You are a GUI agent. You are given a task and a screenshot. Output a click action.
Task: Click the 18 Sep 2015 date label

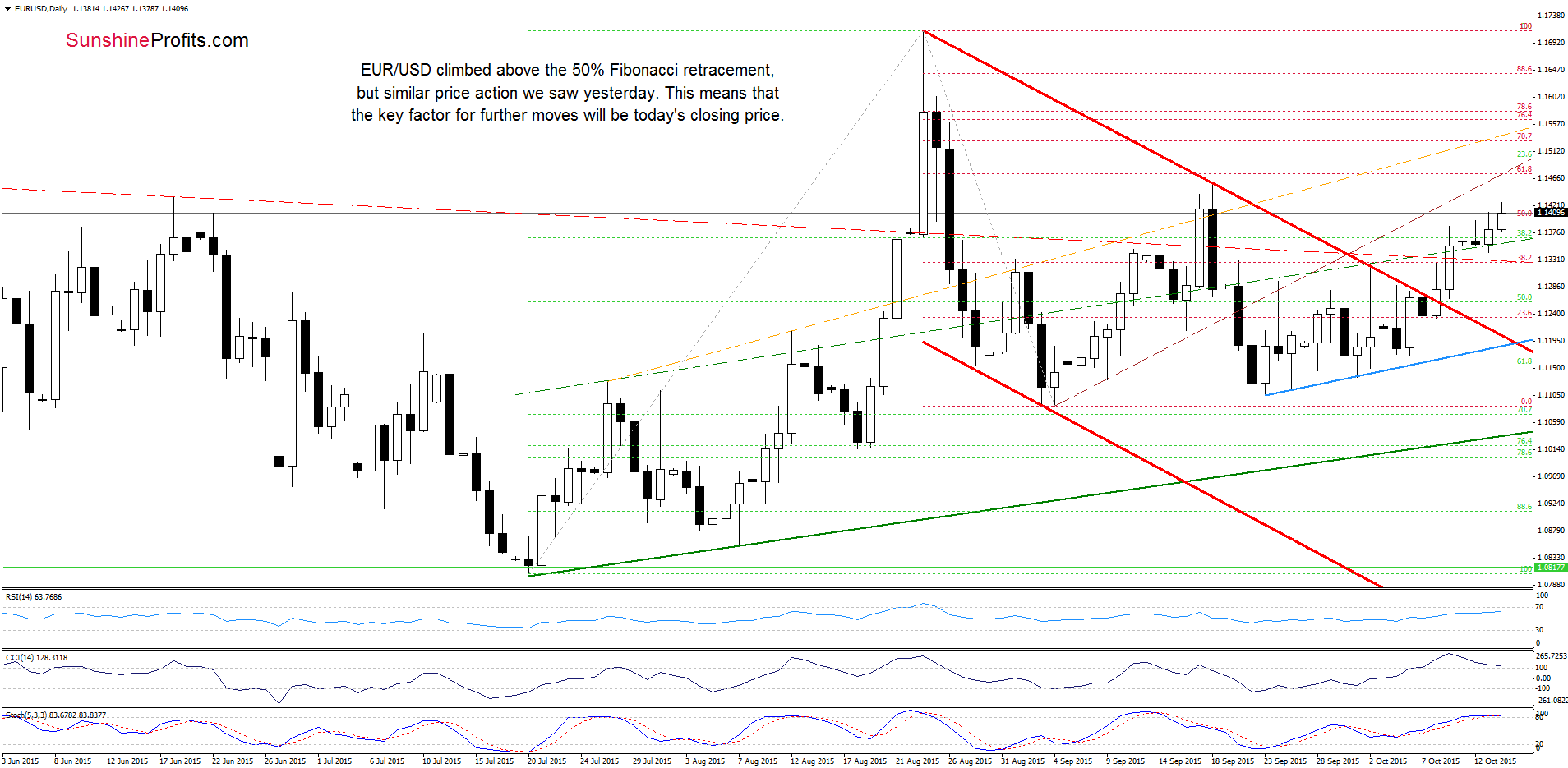tap(1232, 761)
